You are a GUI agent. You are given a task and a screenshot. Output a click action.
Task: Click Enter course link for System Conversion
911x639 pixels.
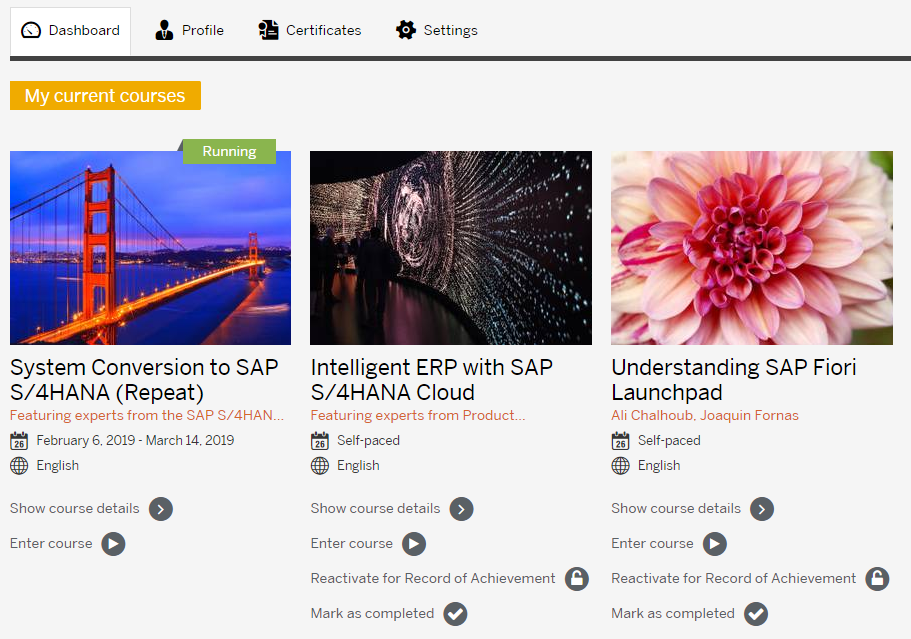51,543
